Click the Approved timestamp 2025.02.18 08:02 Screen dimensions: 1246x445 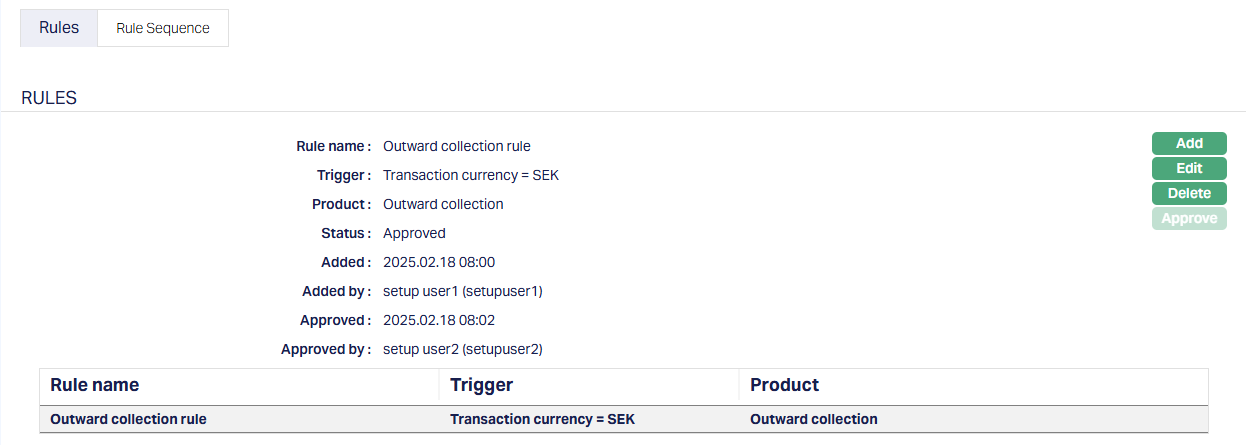click(x=439, y=320)
